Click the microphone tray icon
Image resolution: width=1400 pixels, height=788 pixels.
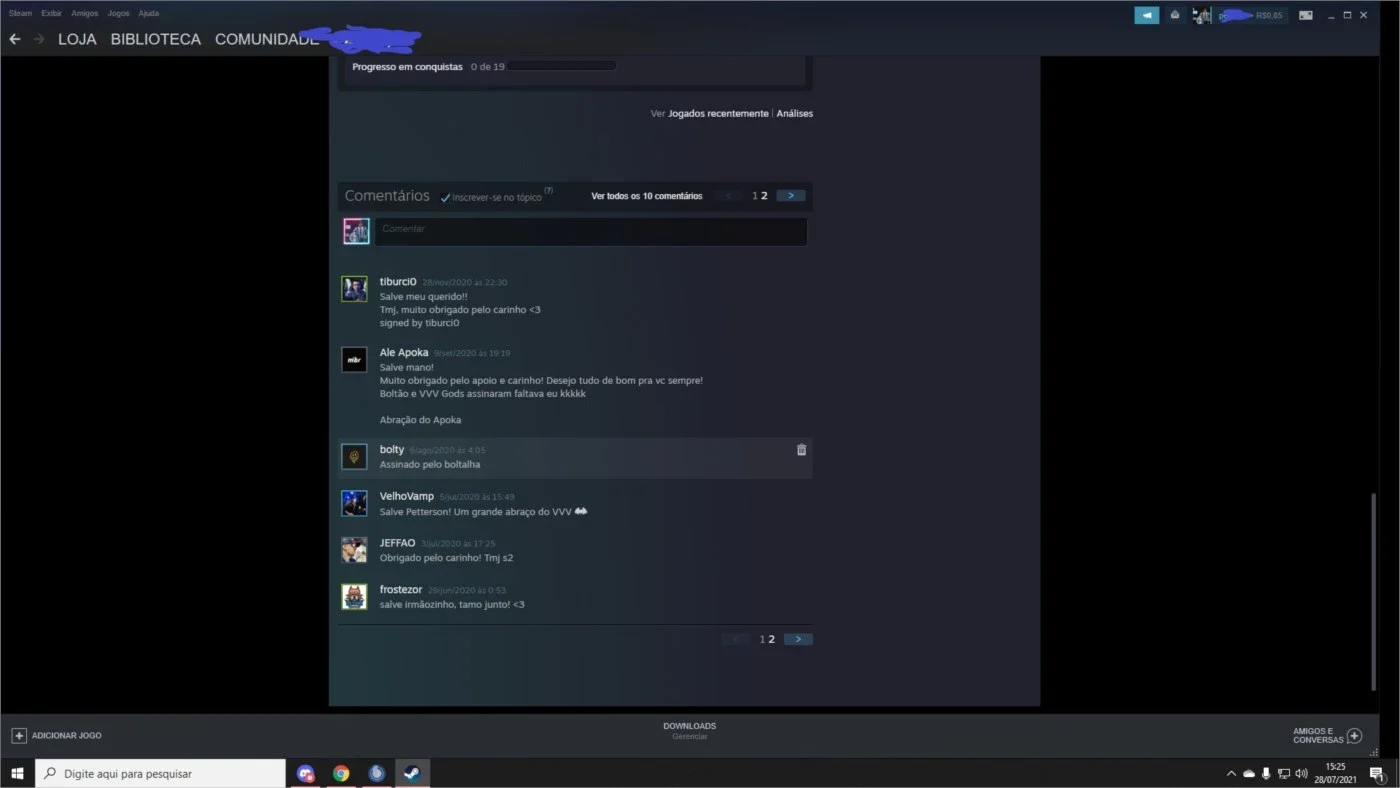pos(1266,774)
